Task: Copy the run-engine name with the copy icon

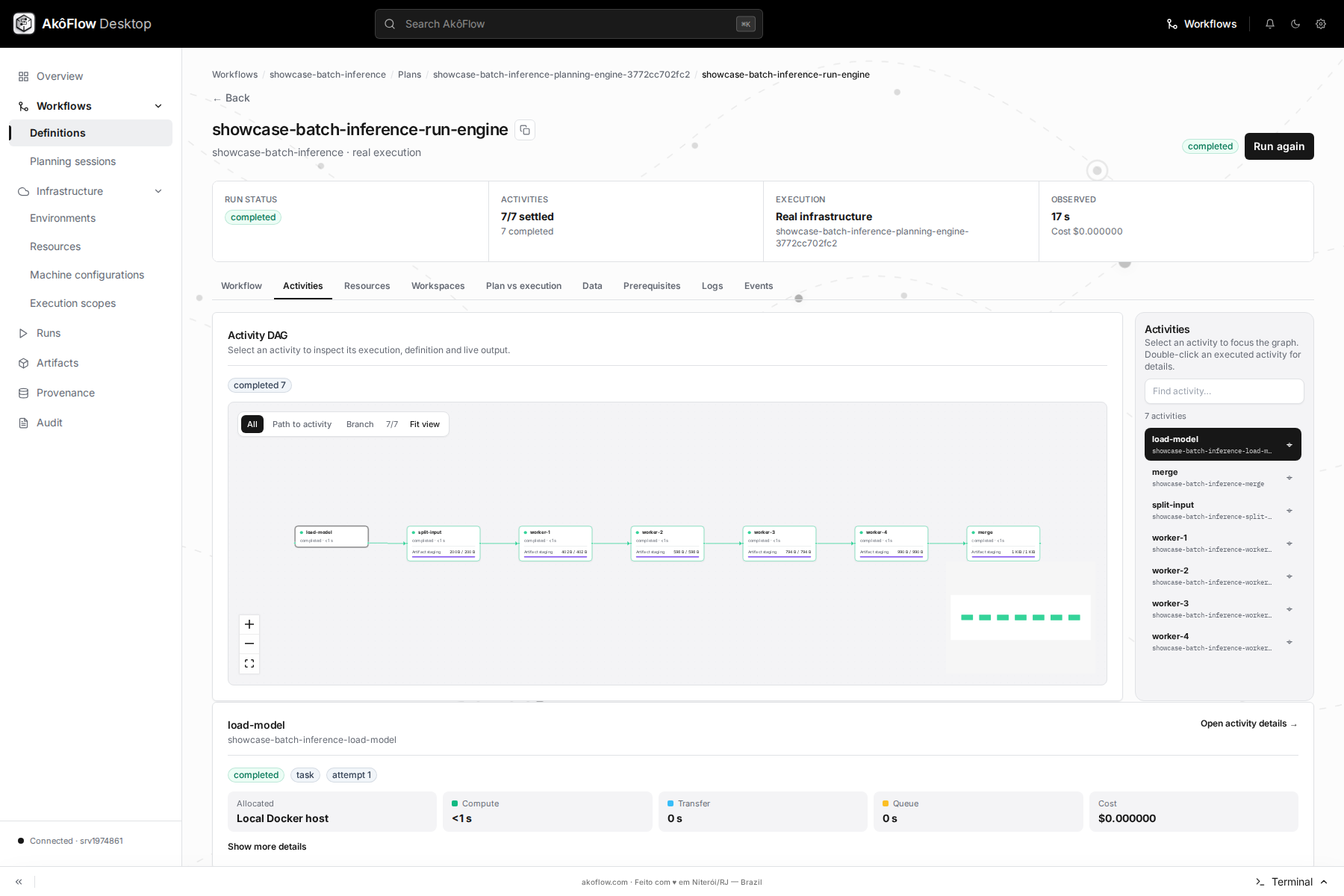Action: point(525,130)
